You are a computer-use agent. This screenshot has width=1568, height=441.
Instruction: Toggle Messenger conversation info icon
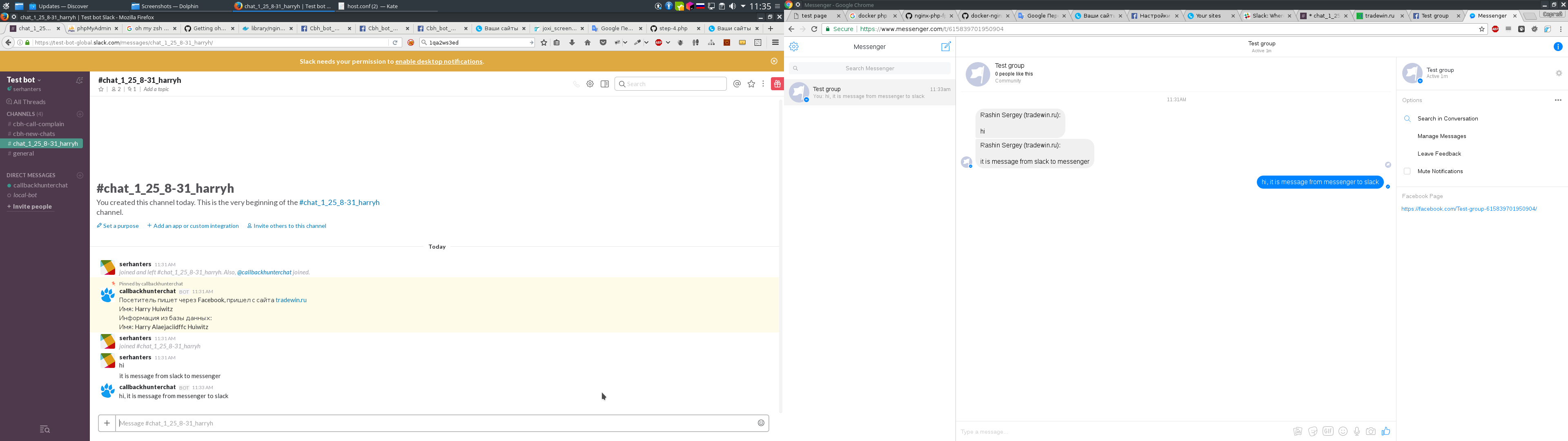coord(1558,47)
